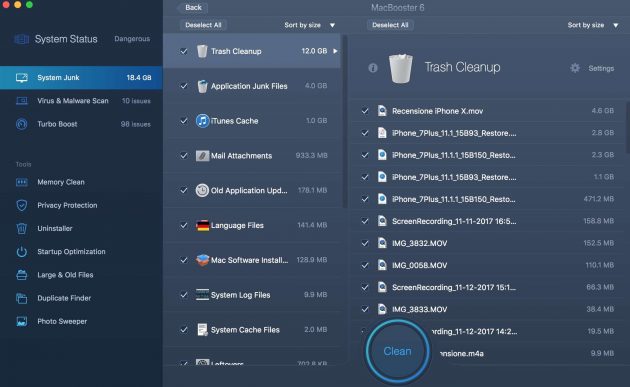
Task: Select the ScreenRecording_11-12-2017 15:1 file row
Action: (488, 287)
